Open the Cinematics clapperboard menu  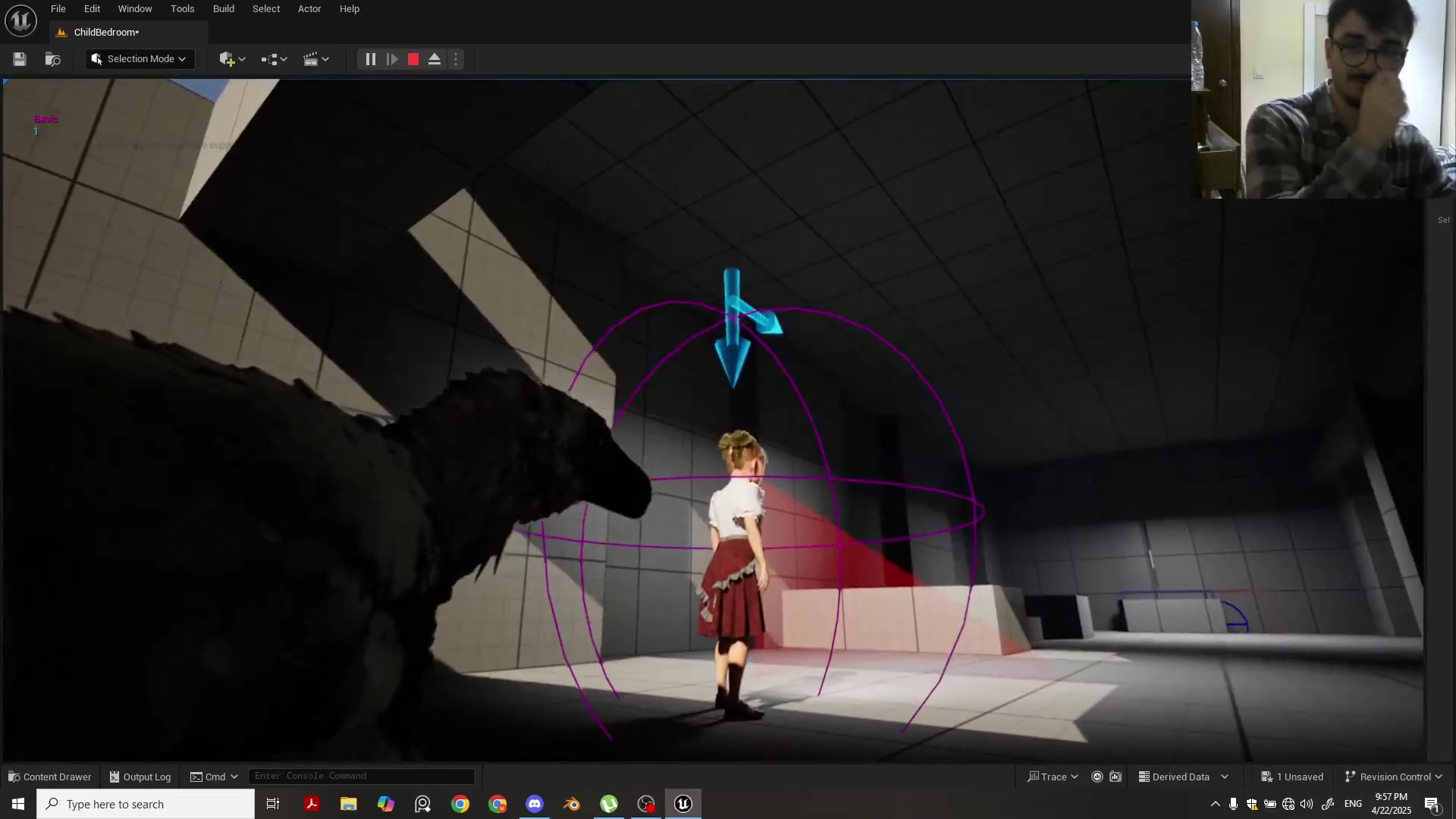[315, 59]
